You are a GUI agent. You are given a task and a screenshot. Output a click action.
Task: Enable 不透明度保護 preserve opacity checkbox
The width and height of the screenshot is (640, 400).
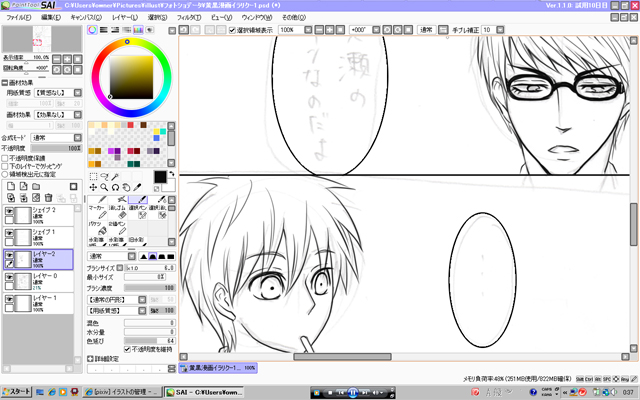(5, 158)
